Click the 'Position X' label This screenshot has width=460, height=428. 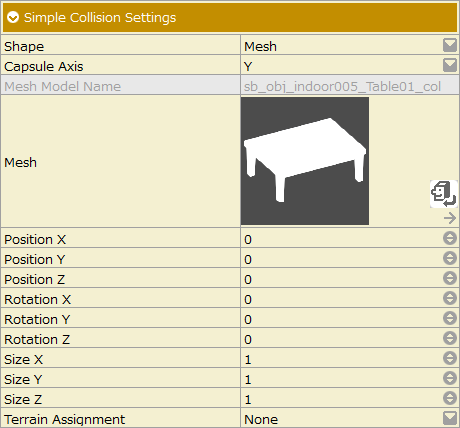tap(35, 239)
